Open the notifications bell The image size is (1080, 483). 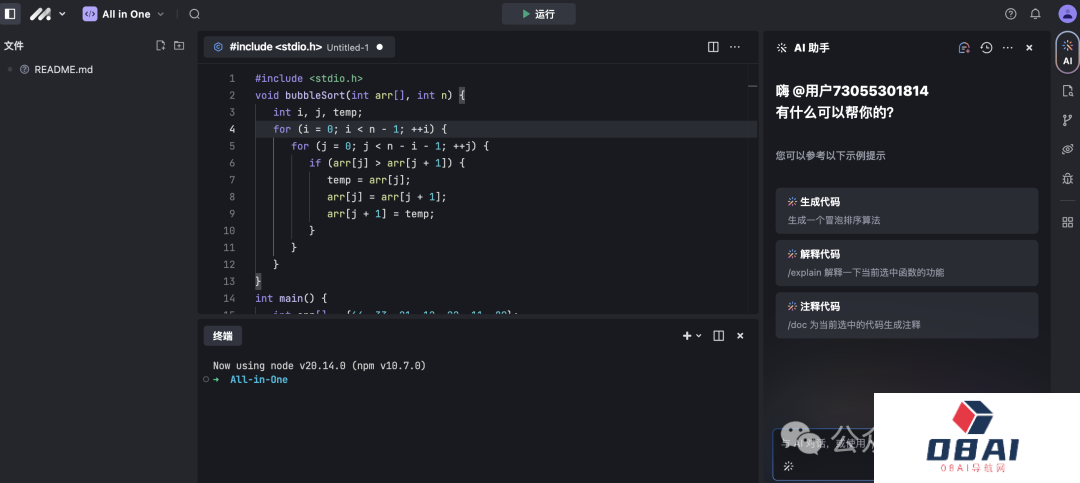coord(1035,14)
